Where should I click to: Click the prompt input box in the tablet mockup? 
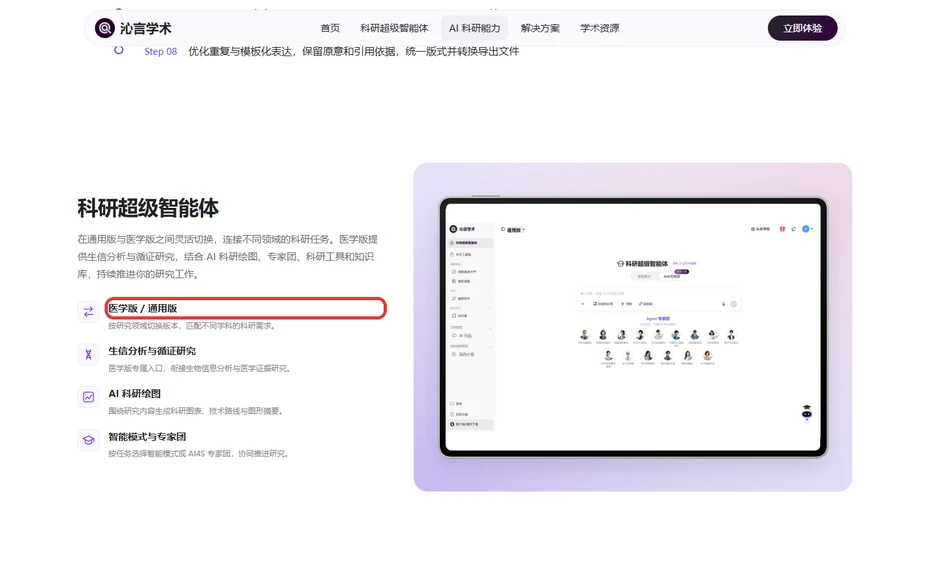(x=658, y=299)
